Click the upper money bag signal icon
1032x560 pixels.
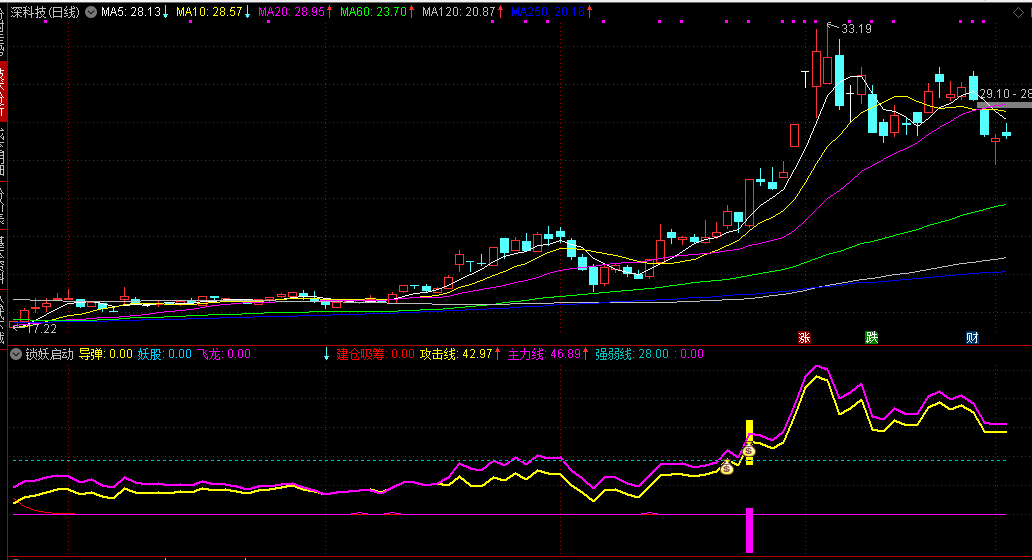click(x=748, y=451)
